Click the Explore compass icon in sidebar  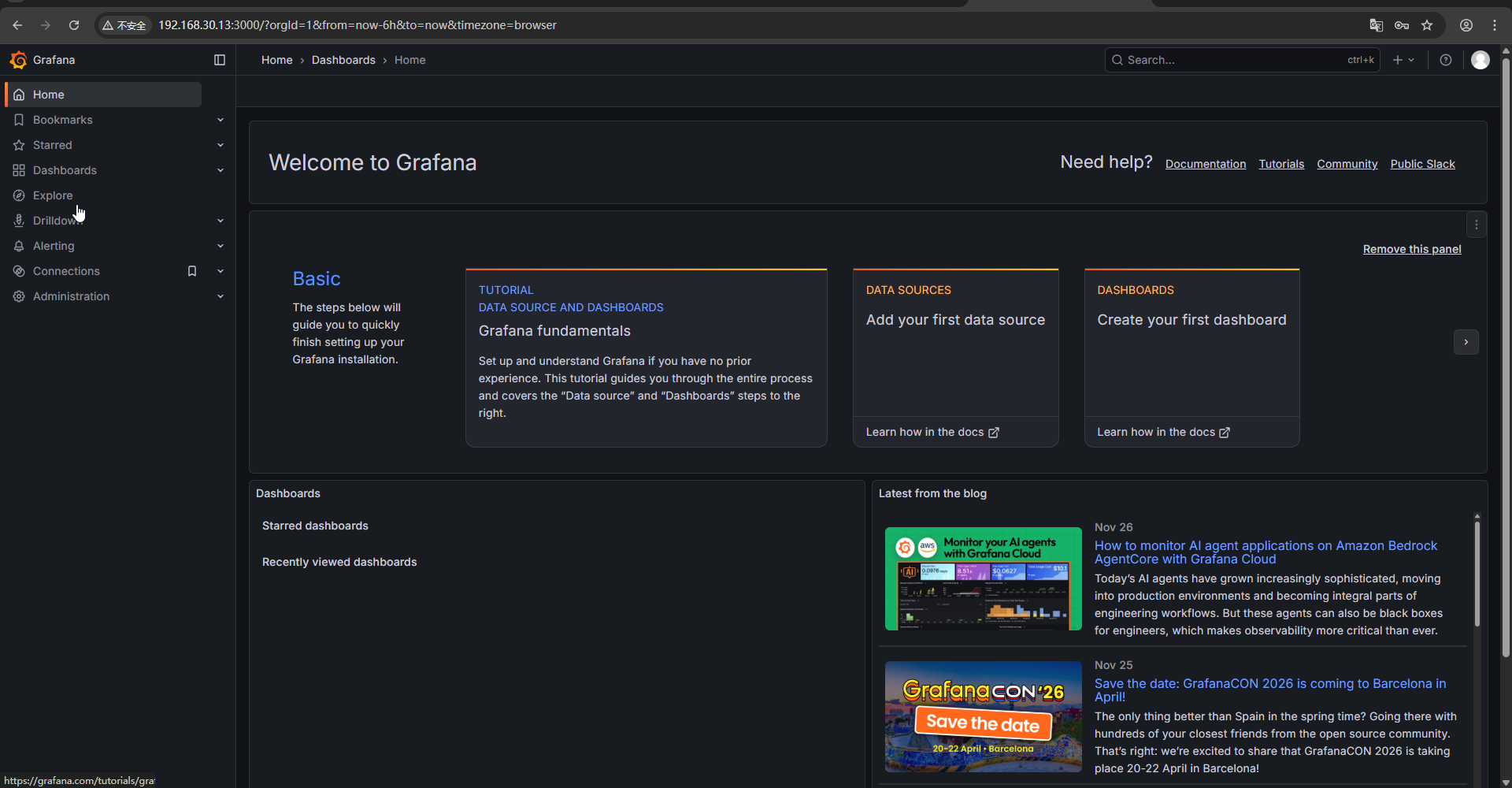pos(19,195)
